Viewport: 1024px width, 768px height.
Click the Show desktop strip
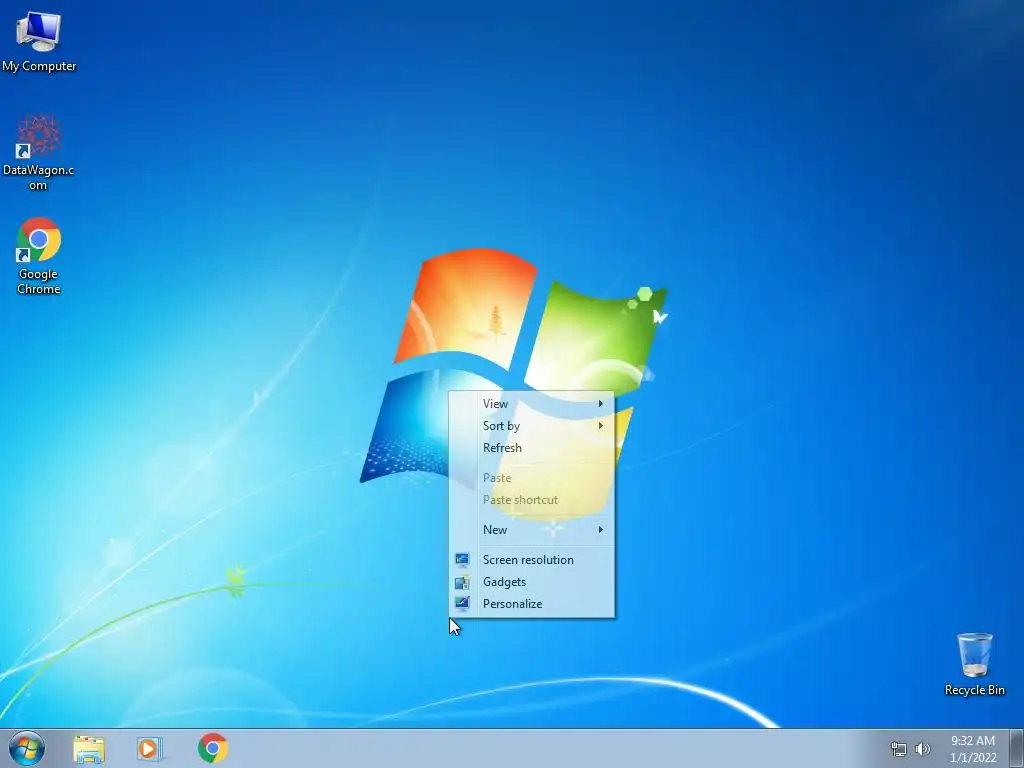(1017, 748)
